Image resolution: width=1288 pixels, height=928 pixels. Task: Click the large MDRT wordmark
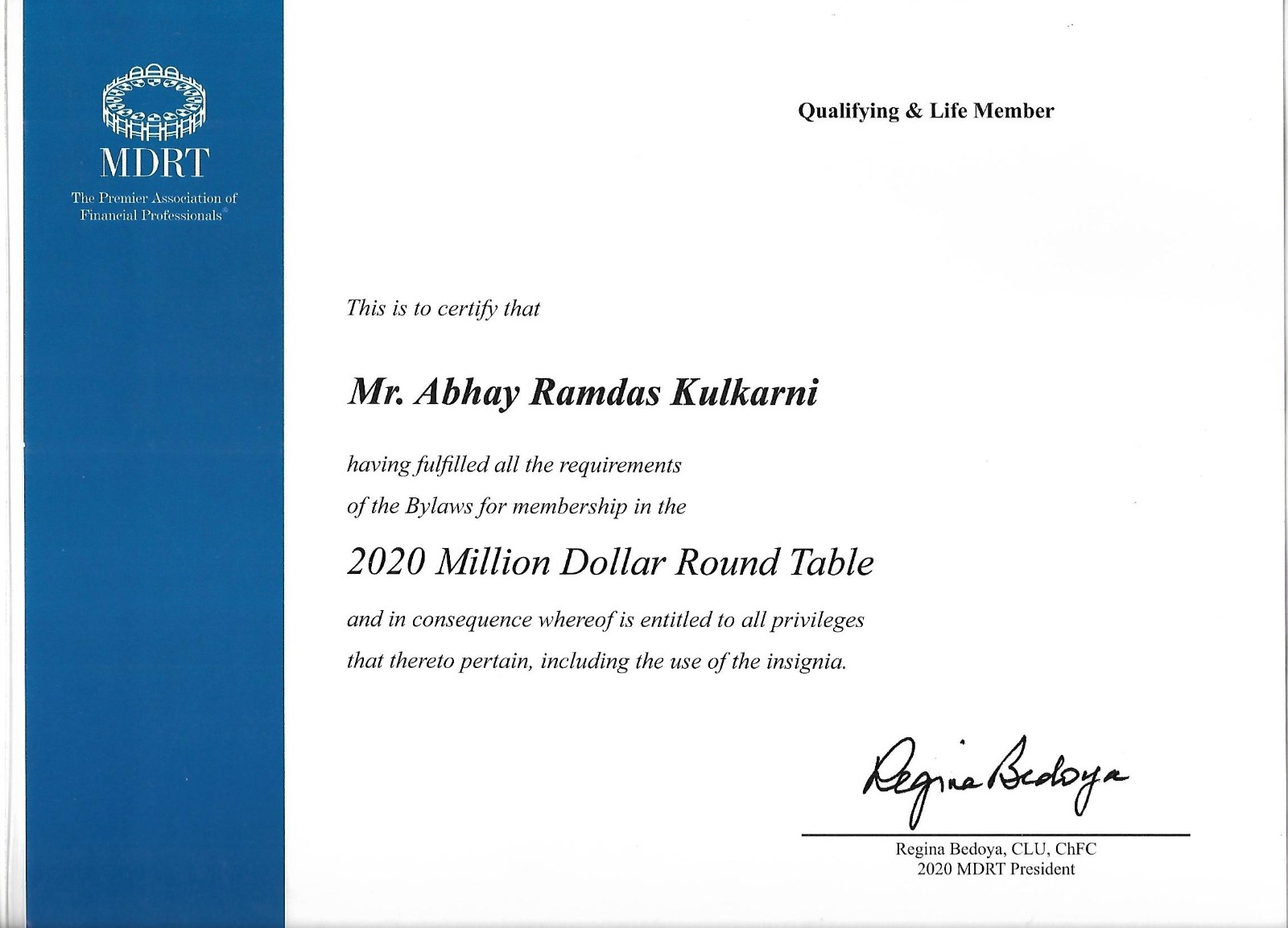tap(154, 163)
